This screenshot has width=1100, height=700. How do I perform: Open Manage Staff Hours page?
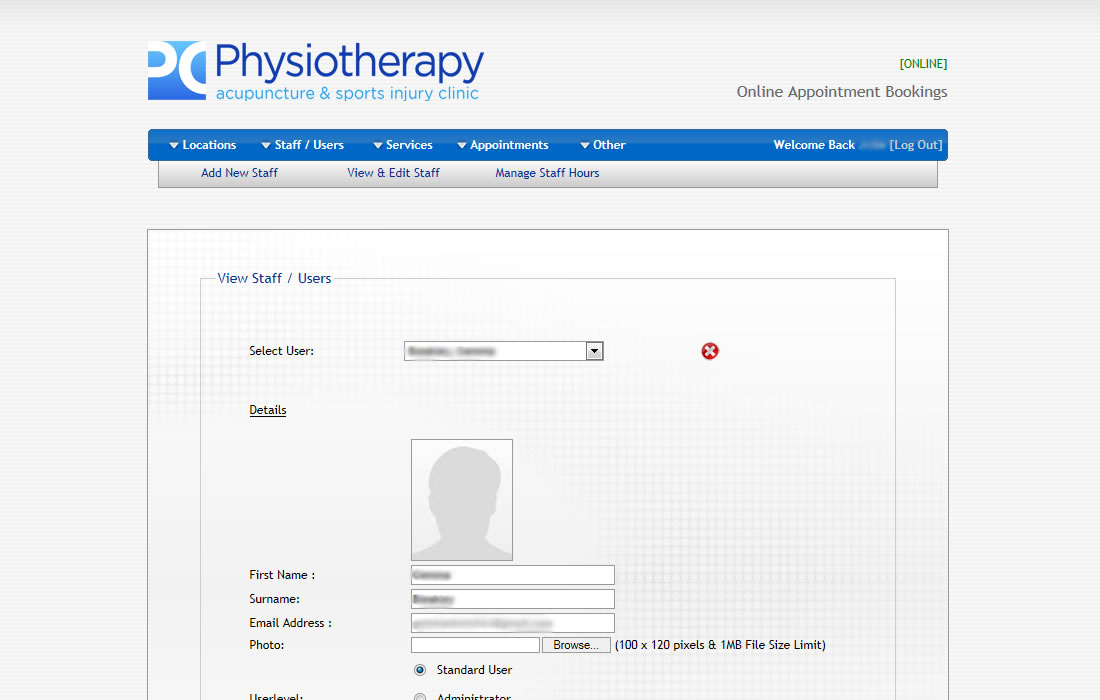point(547,173)
